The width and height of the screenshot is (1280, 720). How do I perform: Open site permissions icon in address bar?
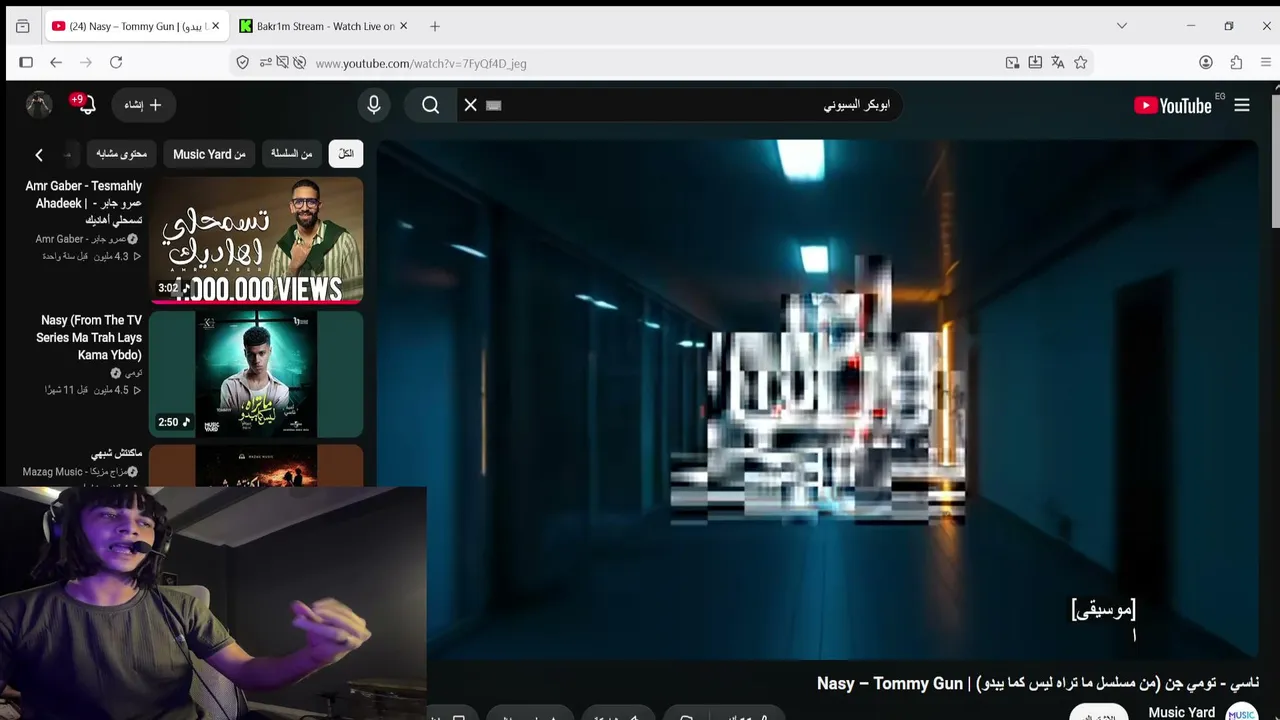click(x=265, y=62)
